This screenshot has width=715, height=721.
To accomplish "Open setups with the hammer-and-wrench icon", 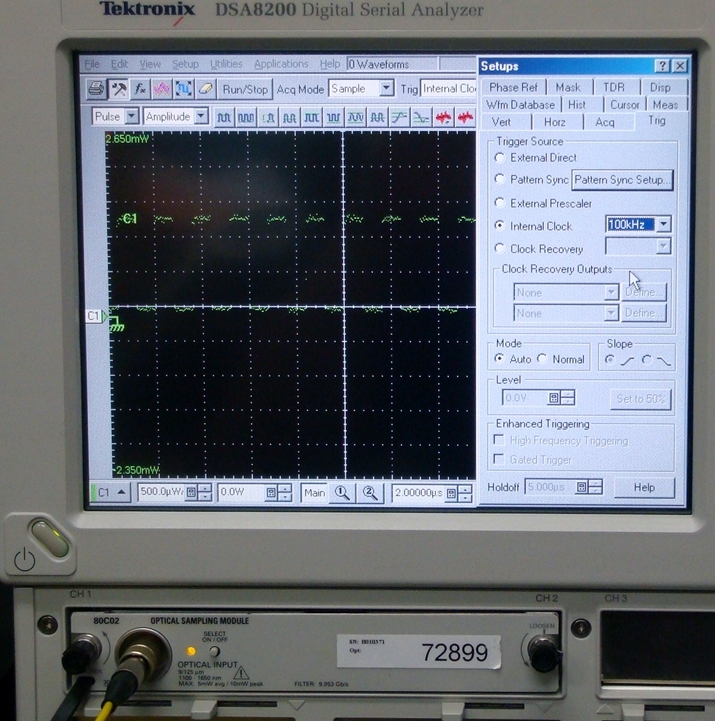I will [118, 89].
